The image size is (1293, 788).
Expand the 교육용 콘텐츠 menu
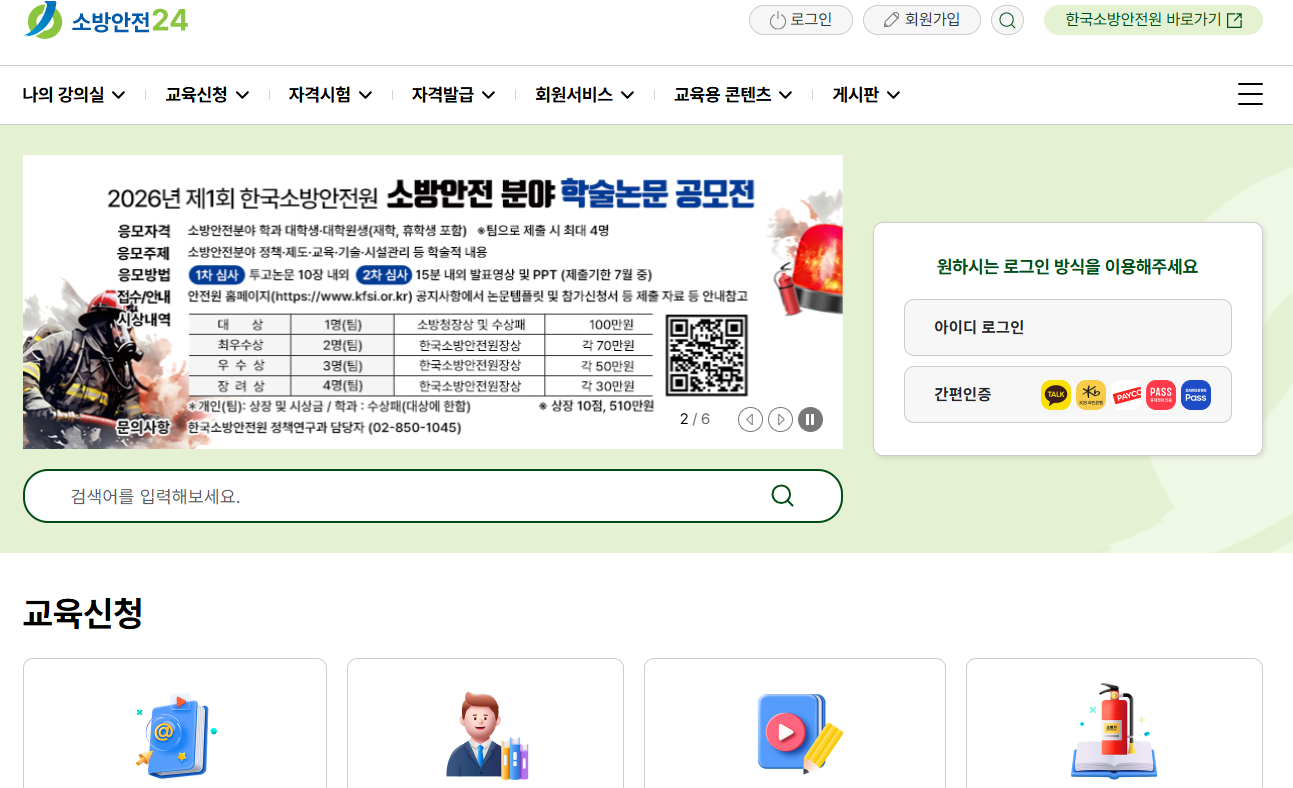pos(733,95)
